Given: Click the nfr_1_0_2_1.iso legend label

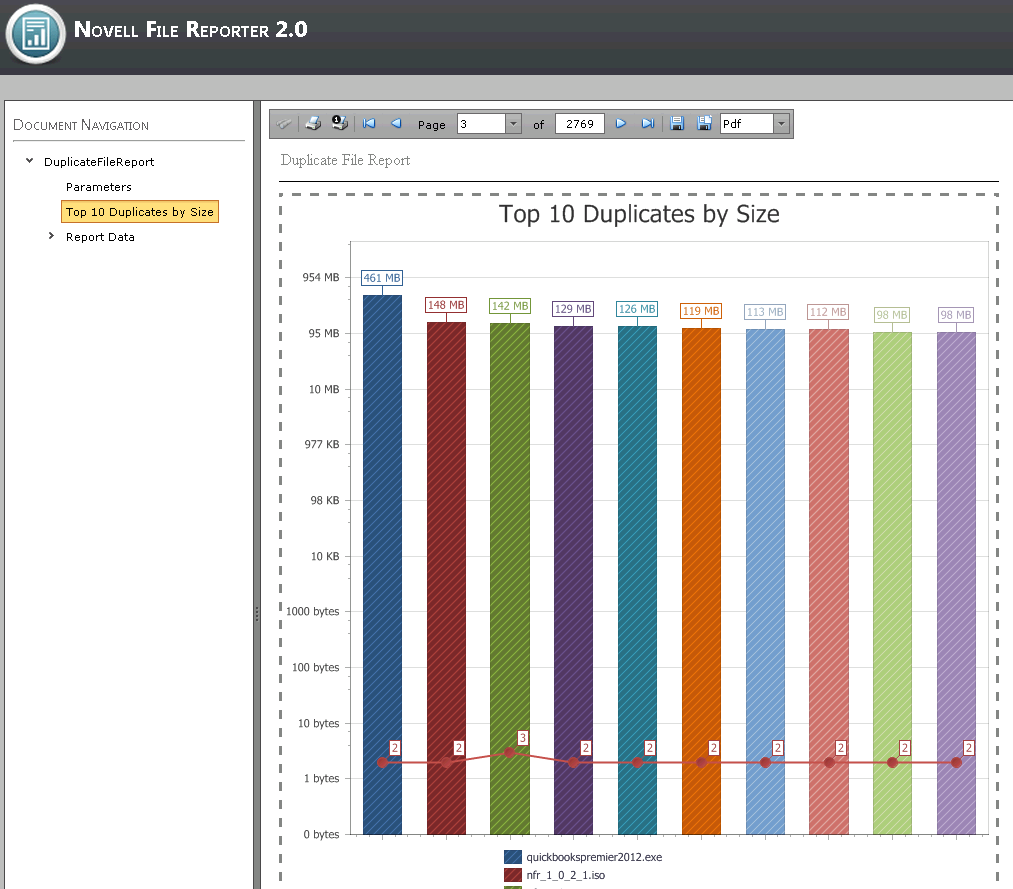Looking at the screenshot, I should tap(565, 875).
